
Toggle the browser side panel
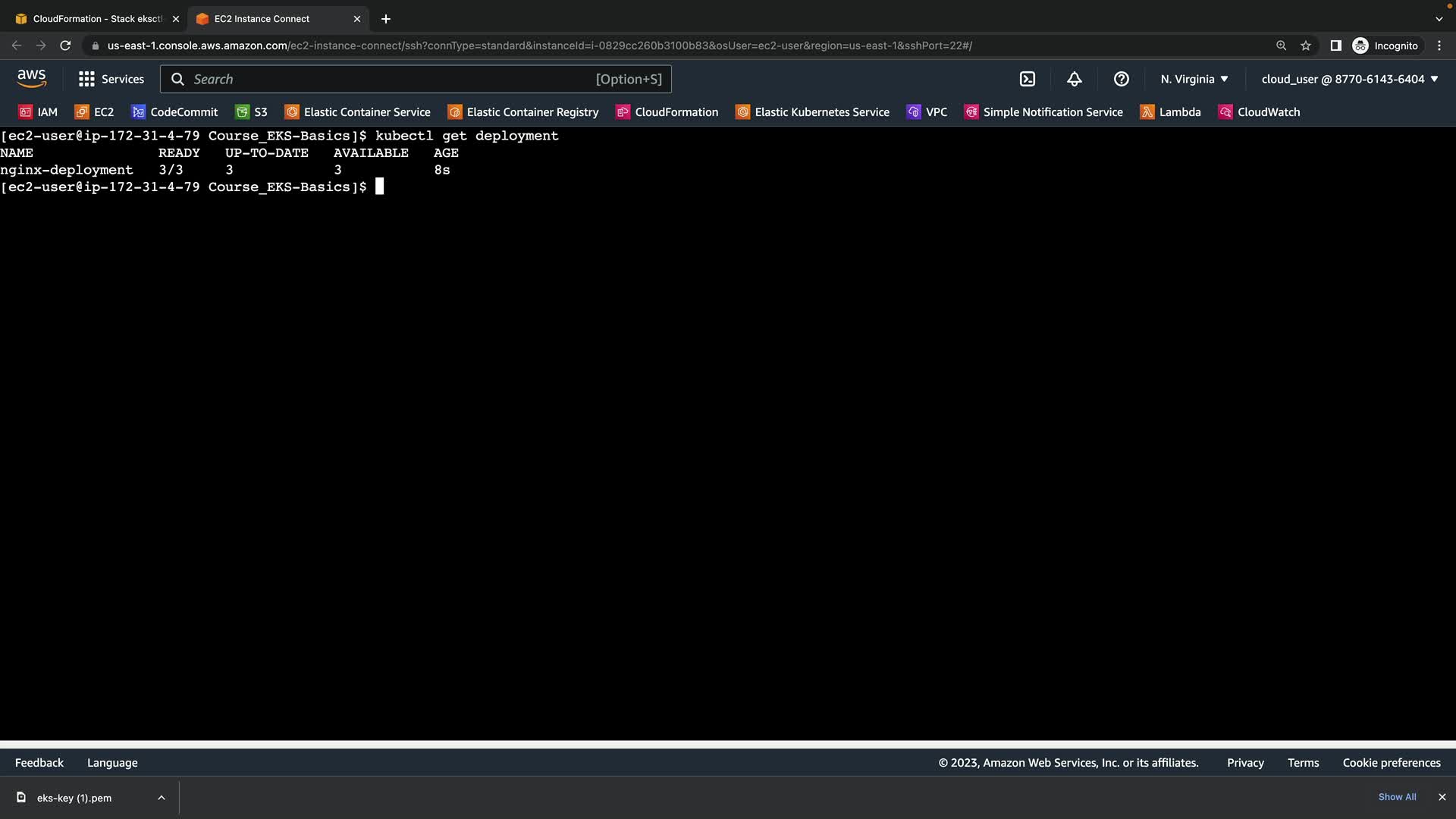tap(1336, 45)
